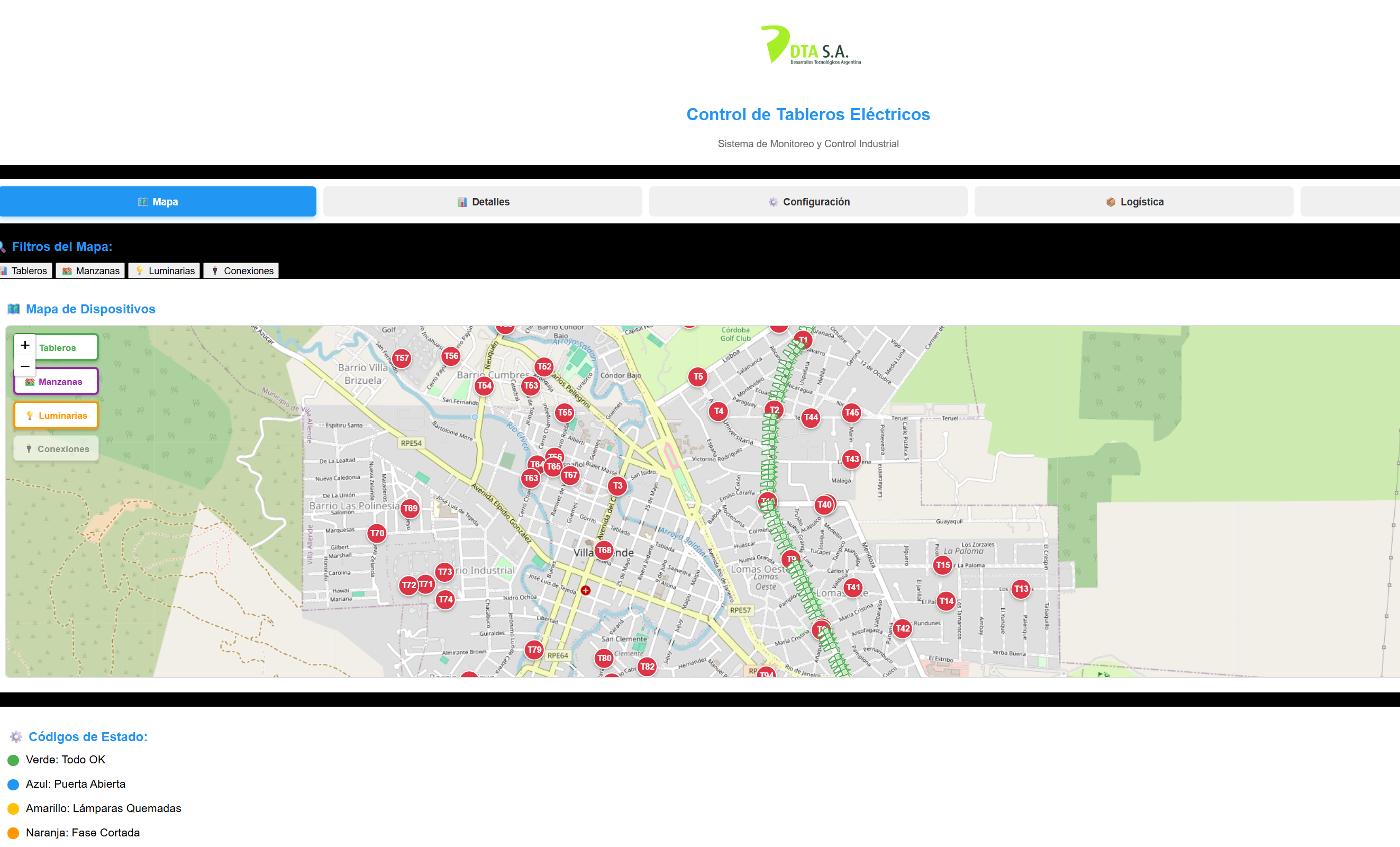Select the T5 marker on the map
Viewport: 1400px width, 847px height.
(x=698, y=376)
